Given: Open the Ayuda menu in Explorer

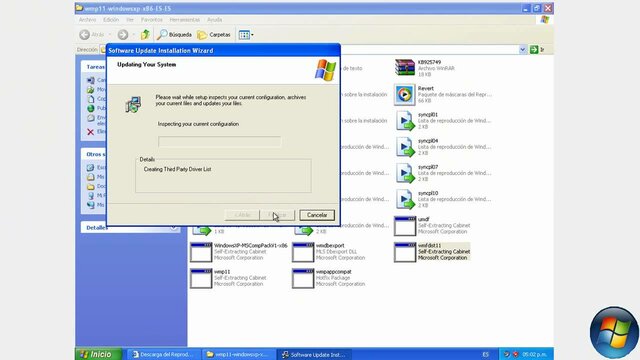Looking at the screenshot, I should pyautogui.click(x=214, y=20).
